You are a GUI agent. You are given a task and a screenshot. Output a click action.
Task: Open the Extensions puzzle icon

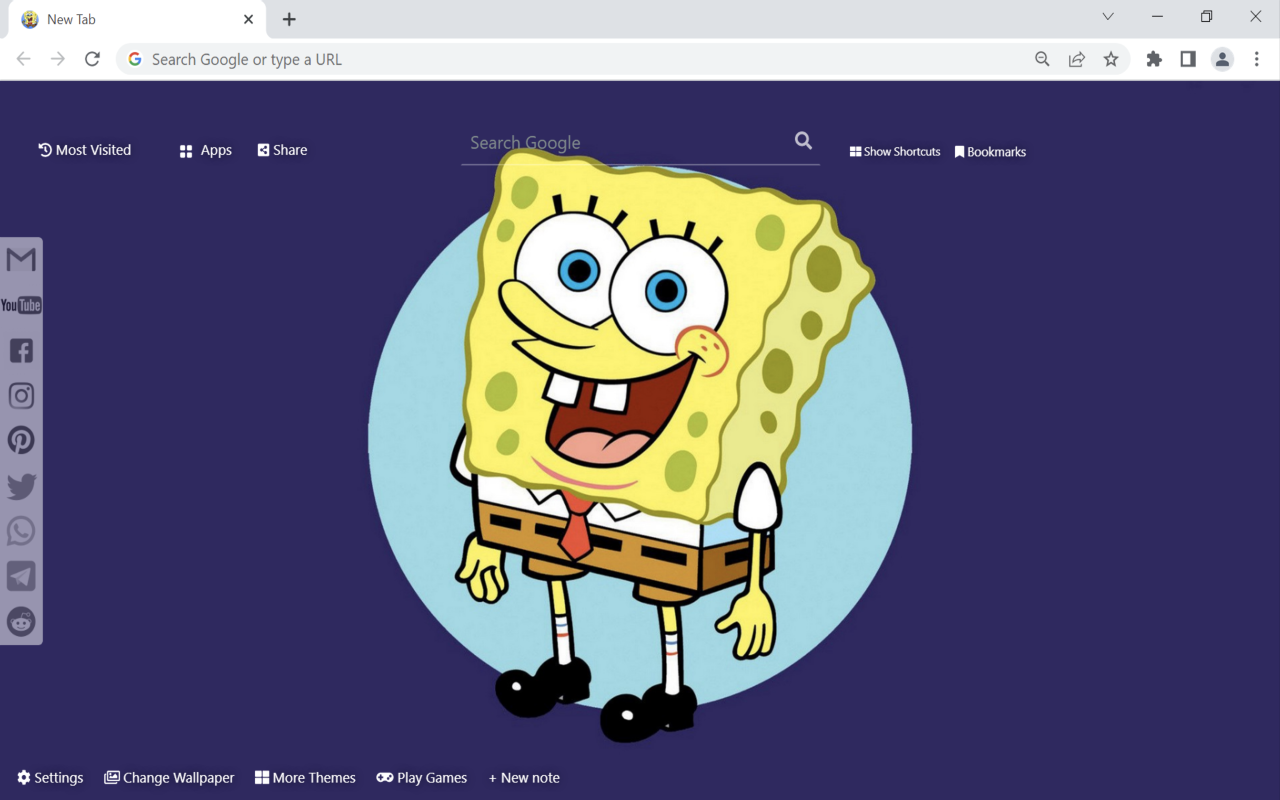pyautogui.click(x=1154, y=59)
